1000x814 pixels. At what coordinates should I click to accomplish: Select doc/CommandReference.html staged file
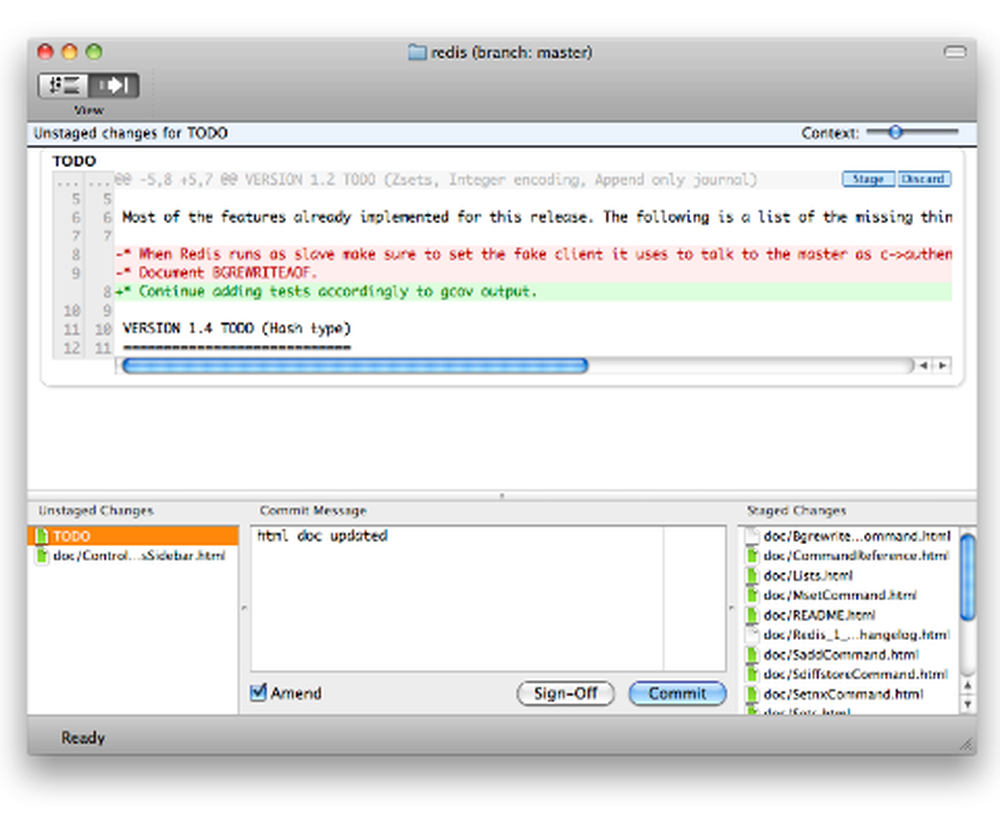tap(849, 556)
